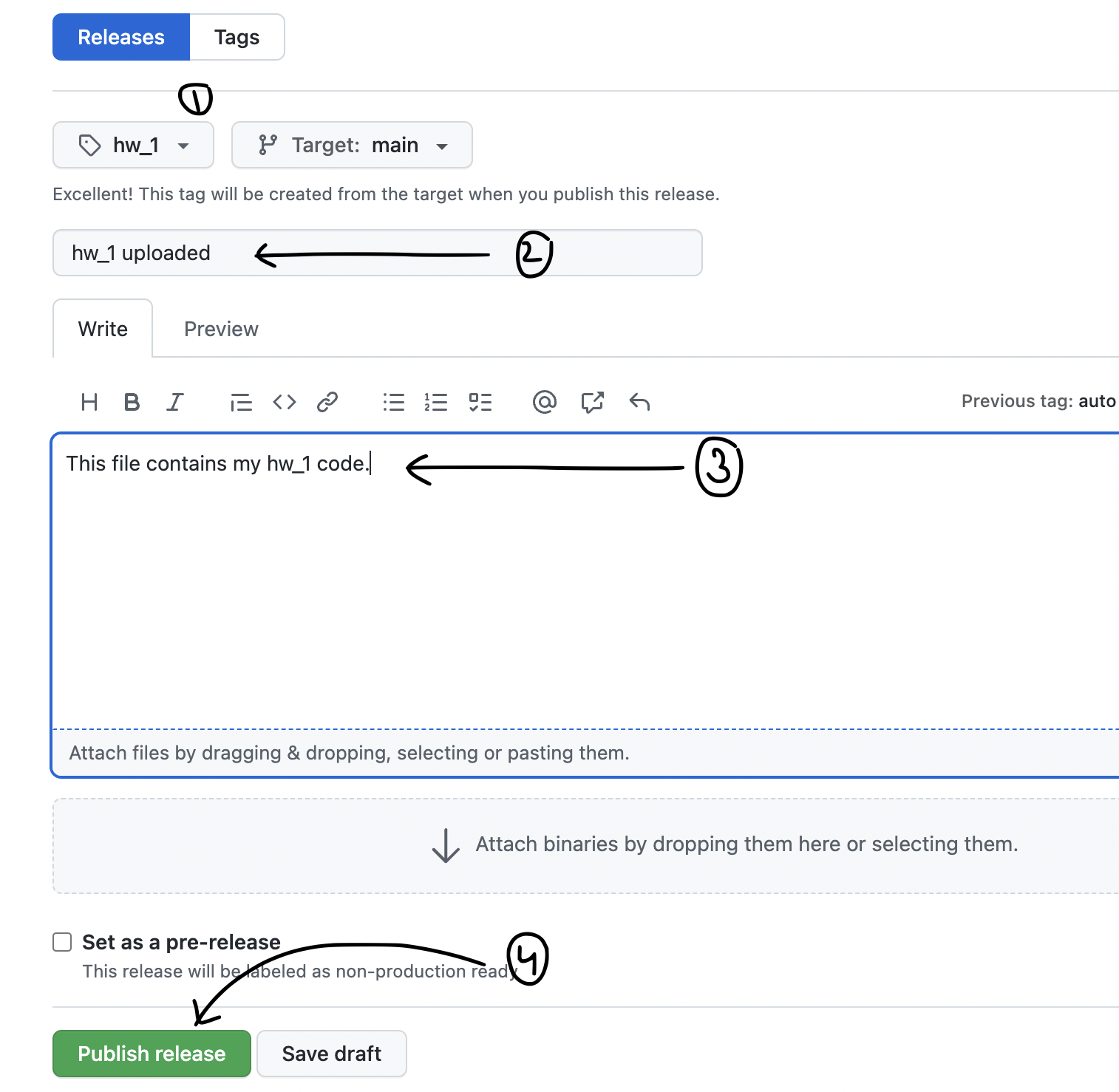Image resolution: width=1119 pixels, height=1092 pixels.
Task: Insert a heading with the H icon
Action: [89, 402]
